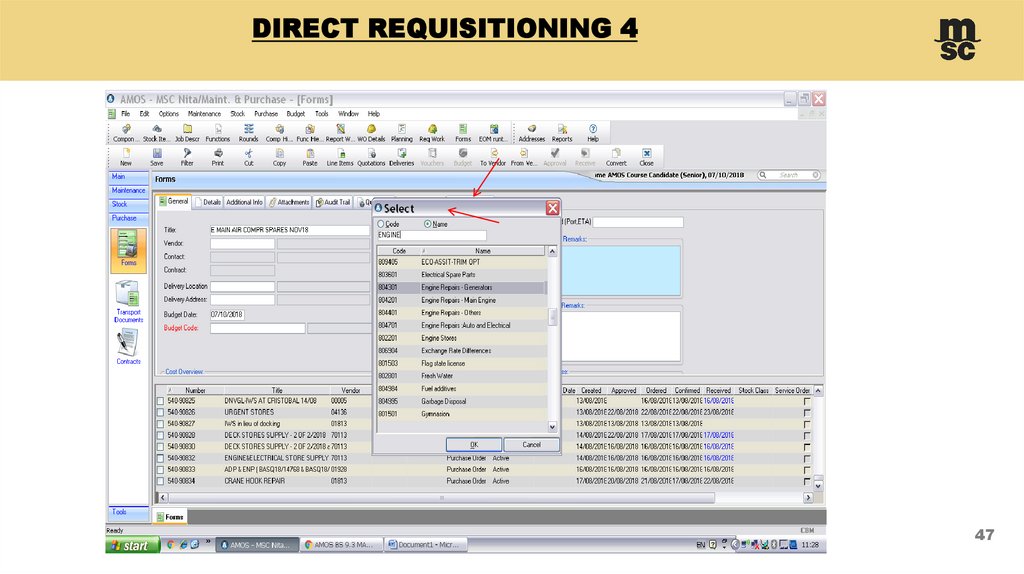
Task: Tick checkbox for form 540-90825
Action: tap(160, 401)
